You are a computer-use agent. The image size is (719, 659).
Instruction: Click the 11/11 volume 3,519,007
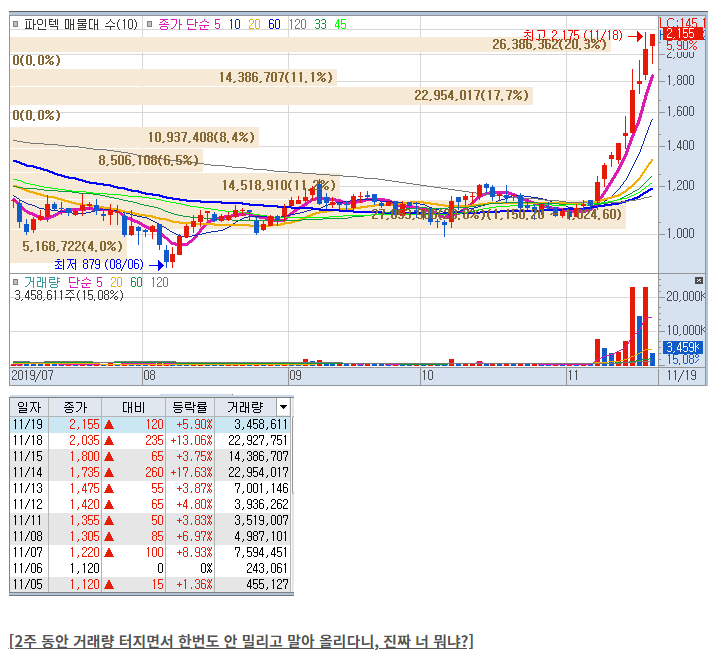tap(261, 521)
